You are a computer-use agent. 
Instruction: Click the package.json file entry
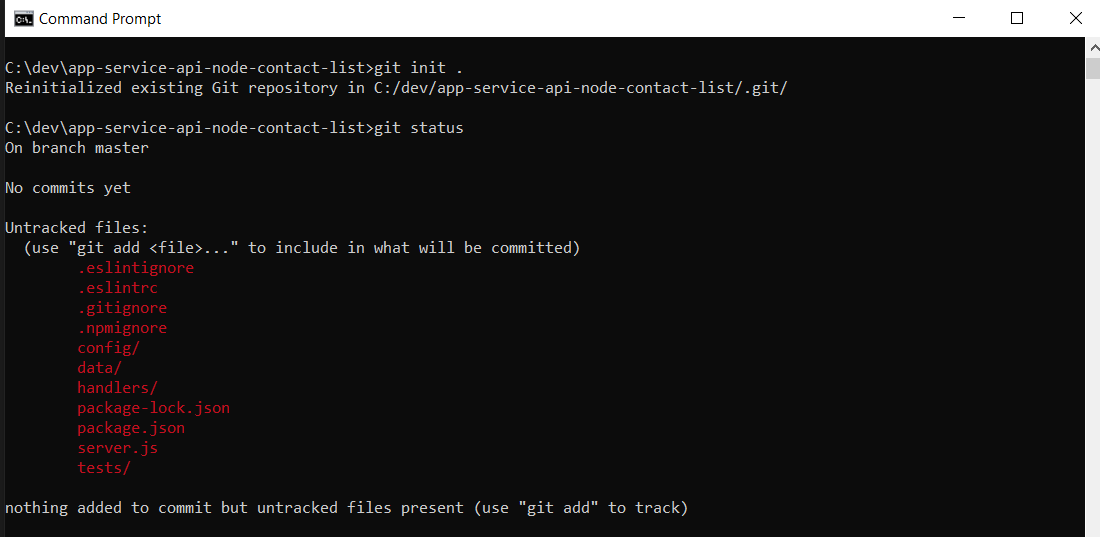pyautogui.click(x=131, y=427)
